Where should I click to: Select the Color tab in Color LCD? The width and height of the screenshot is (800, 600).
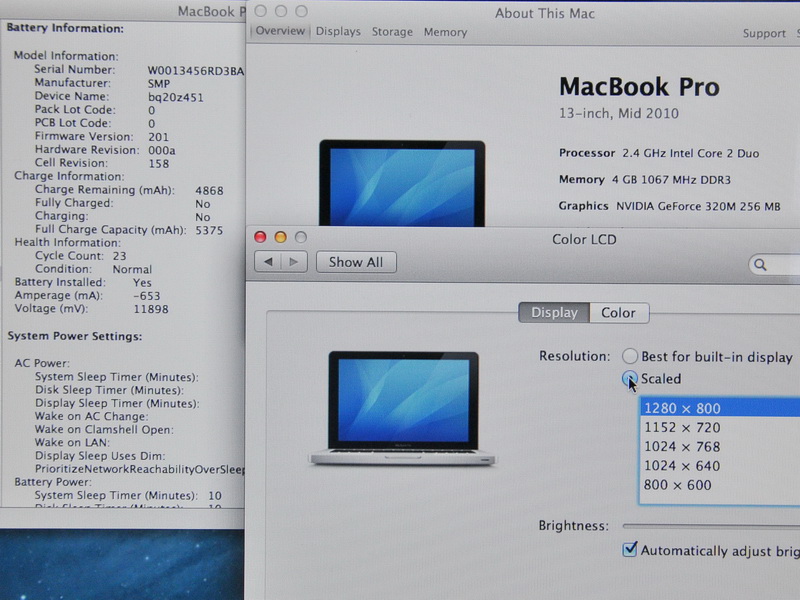click(x=619, y=313)
